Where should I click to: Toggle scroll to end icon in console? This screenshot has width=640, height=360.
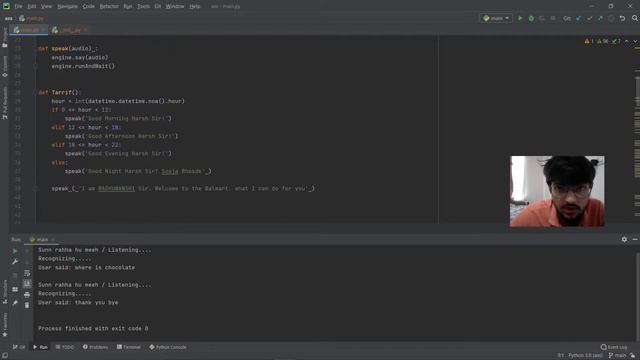tap(27, 284)
